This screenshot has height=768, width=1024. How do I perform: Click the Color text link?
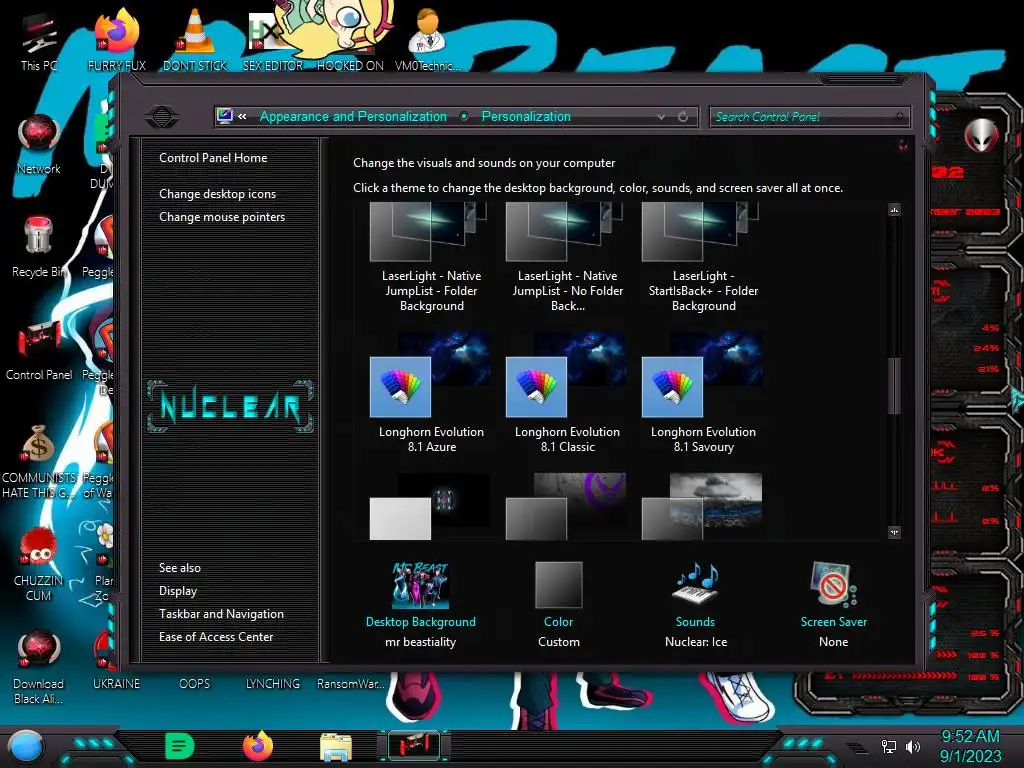point(558,622)
